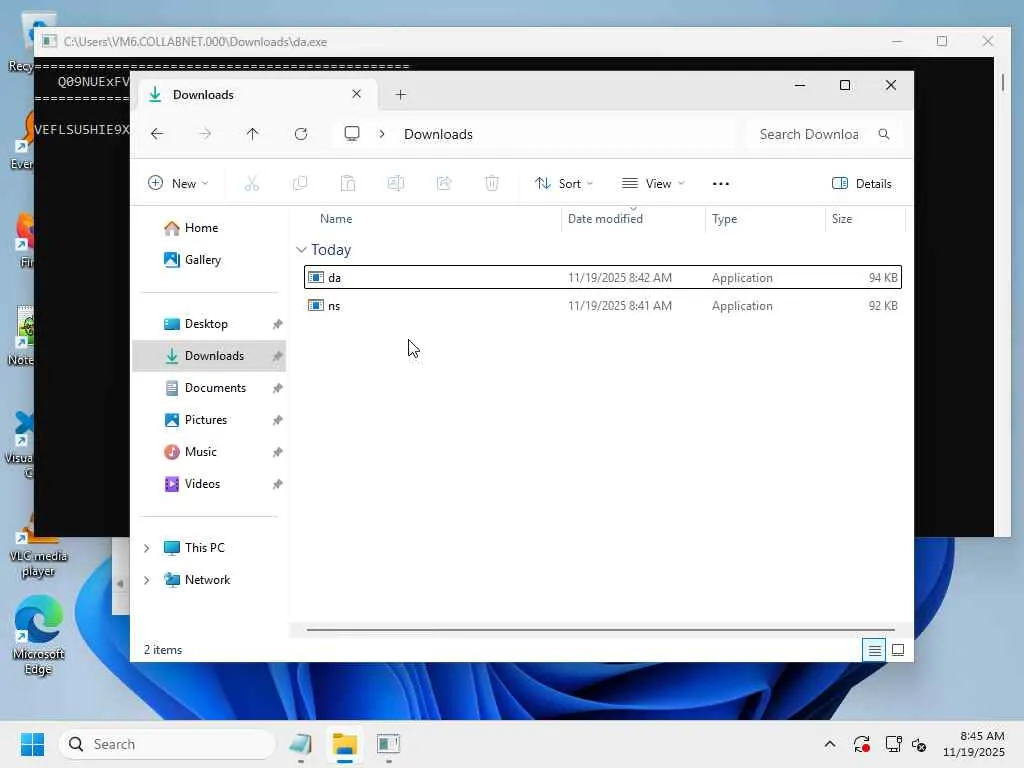Switch to large thumbnails view icon
The width and height of the screenshot is (1024, 768).
click(x=898, y=650)
